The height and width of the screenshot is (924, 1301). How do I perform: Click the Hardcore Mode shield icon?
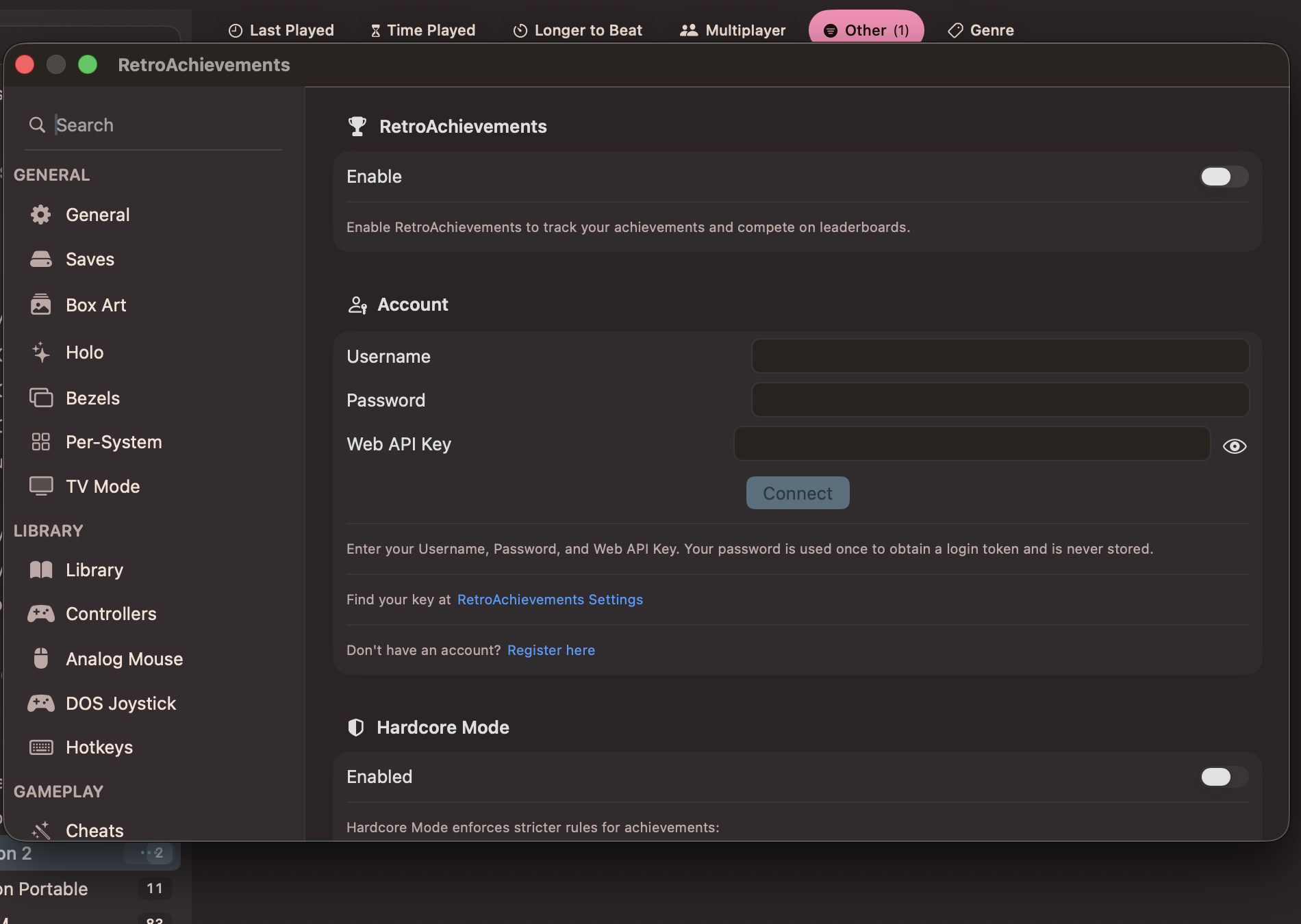(x=356, y=728)
